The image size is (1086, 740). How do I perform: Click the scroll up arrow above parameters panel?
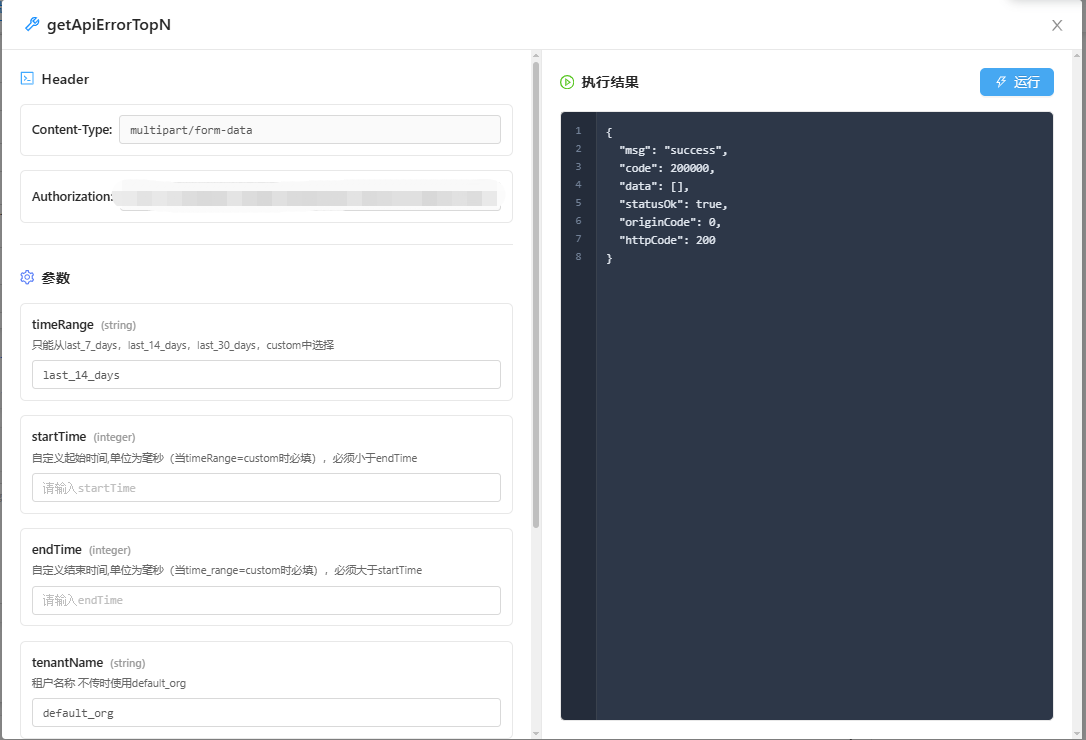[536, 56]
